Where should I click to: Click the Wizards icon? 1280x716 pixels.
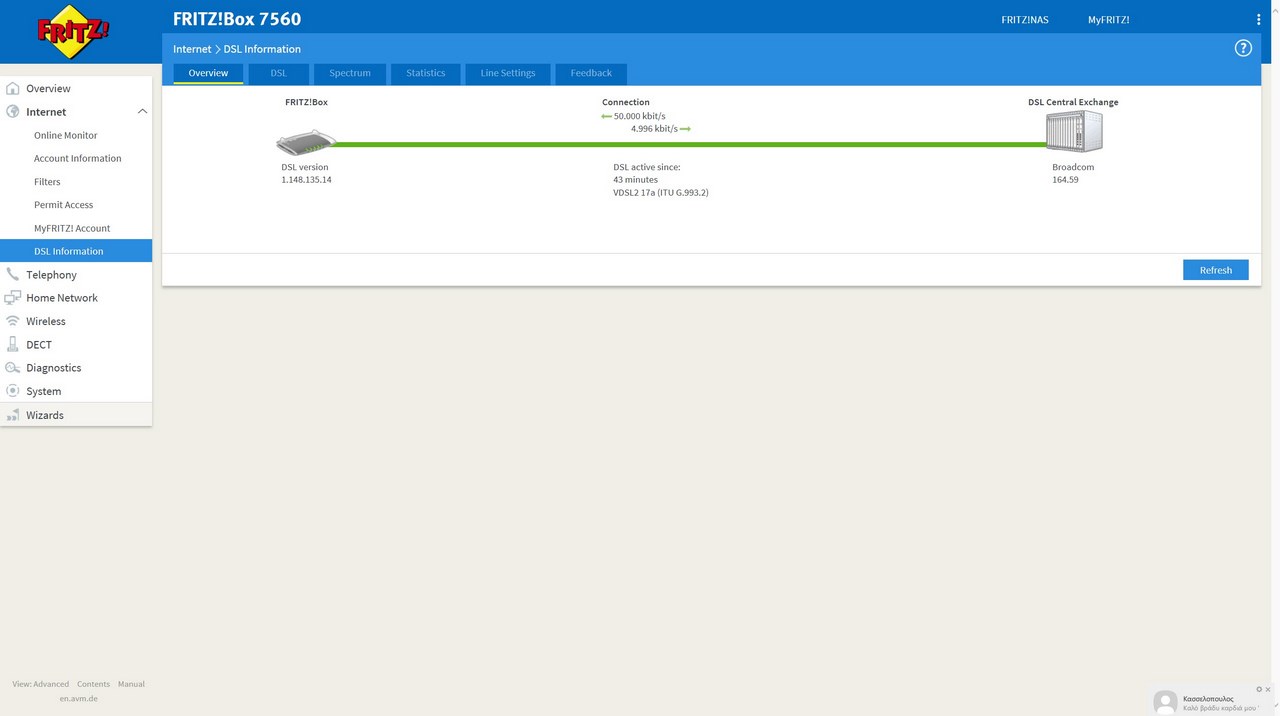[13, 415]
